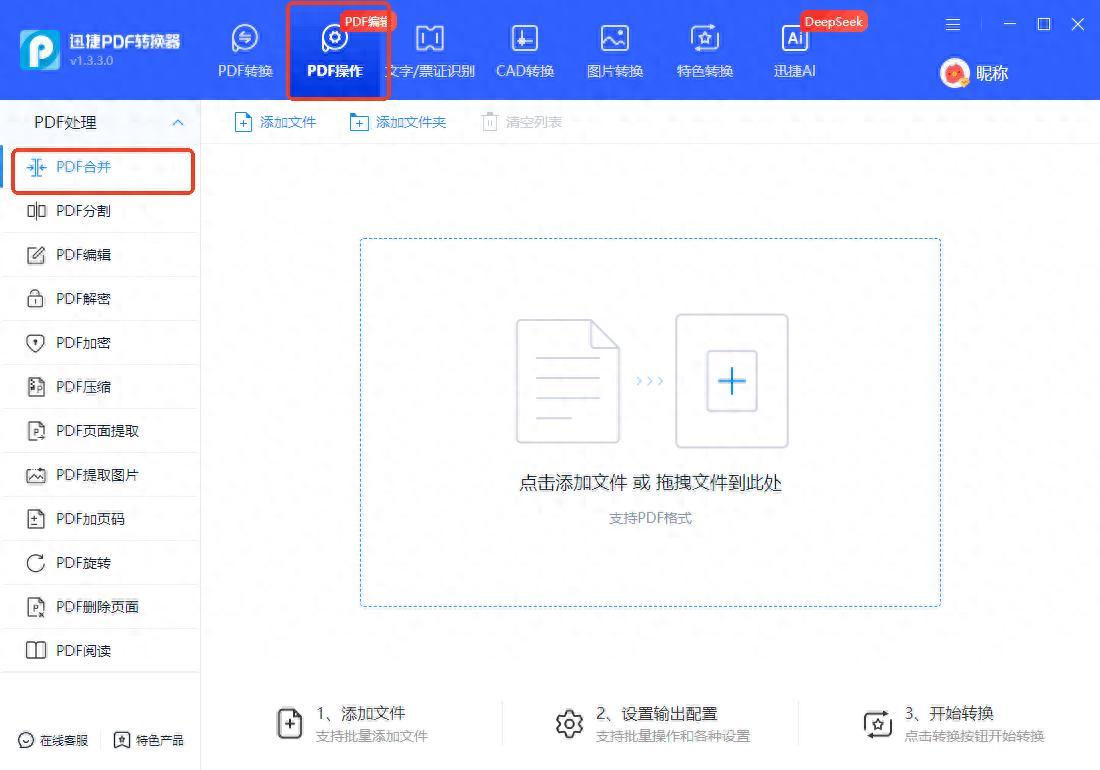Open 特色转换 star icon
The image size is (1100, 770).
pyautogui.click(x=705, y=39)
